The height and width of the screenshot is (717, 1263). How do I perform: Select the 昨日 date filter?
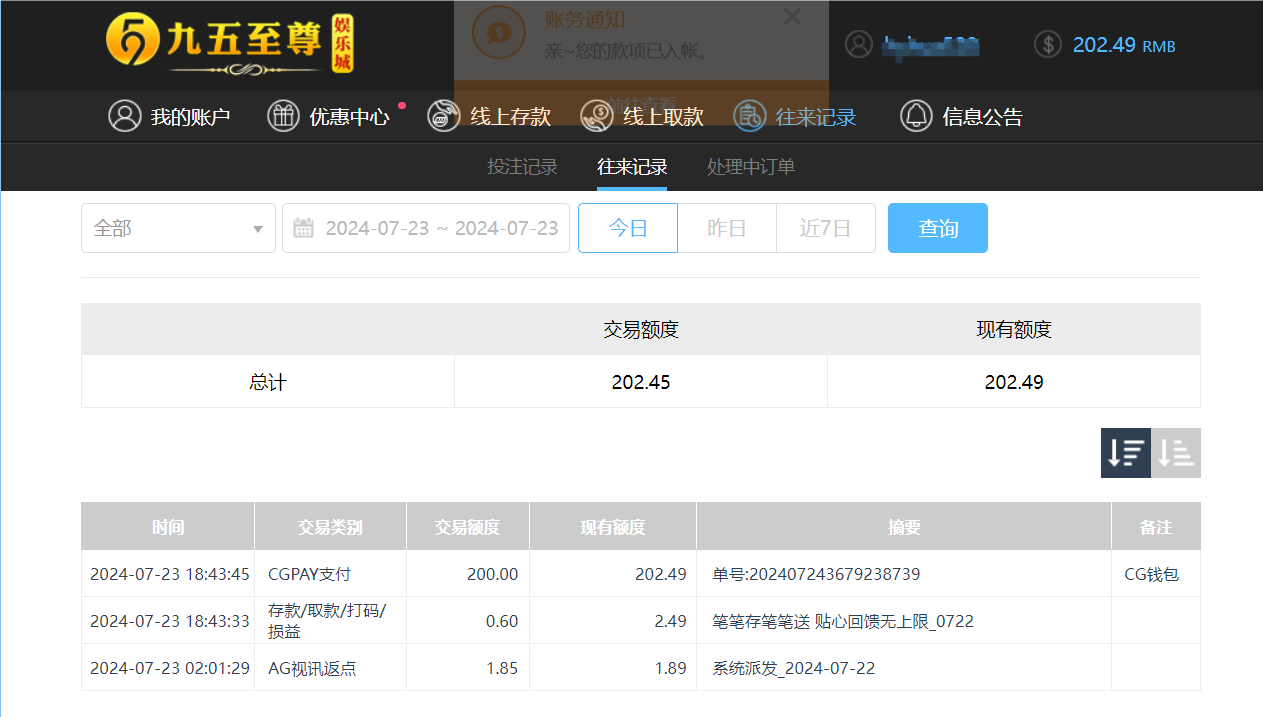coord(726,228)
